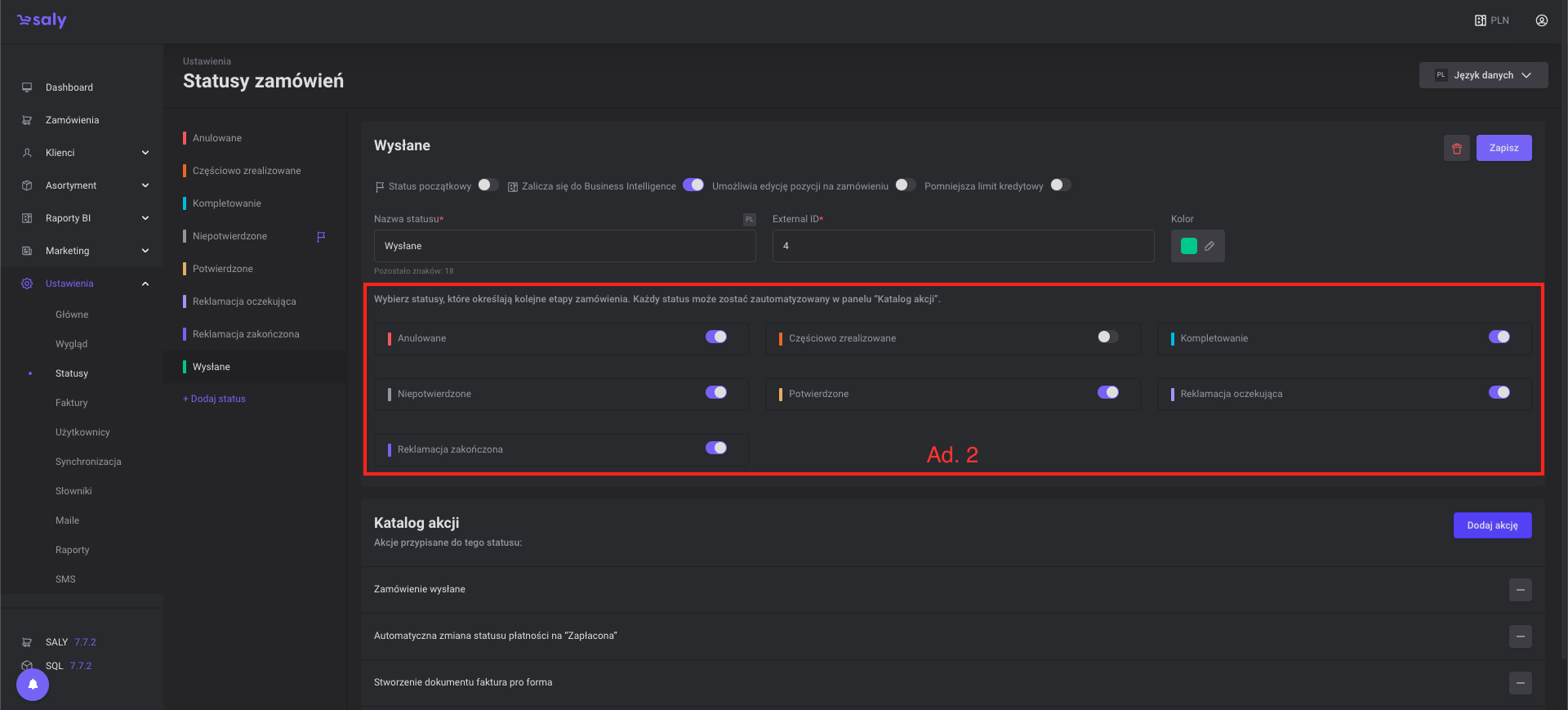Disable Zalicza się do Business Intelligence toggle
The width and height of the screenshot is (1568, 710).
[x=693, y=185]
